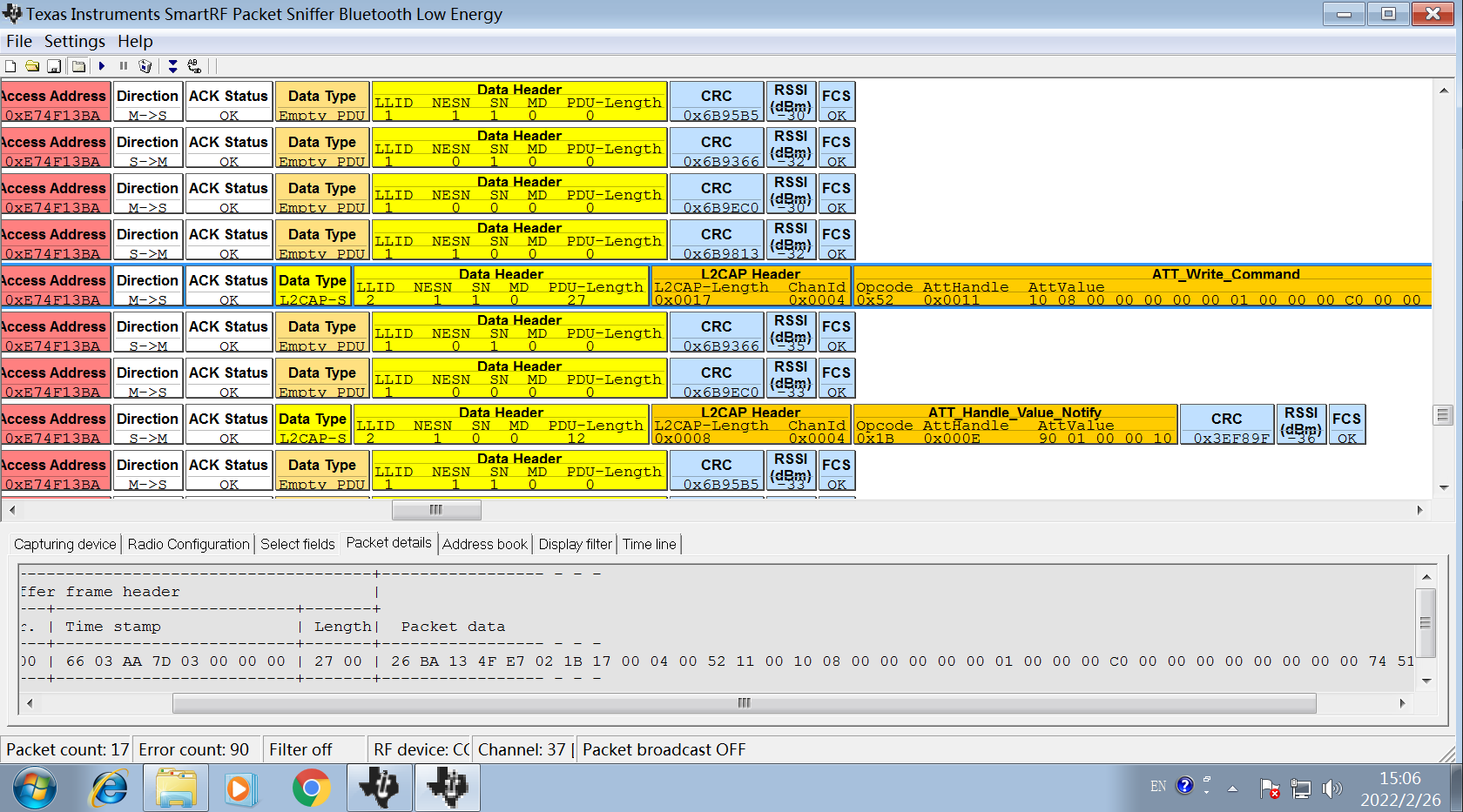Open a saved capture with folder icon
This screenshot has width=1463, height=812.
click(32, 66)
